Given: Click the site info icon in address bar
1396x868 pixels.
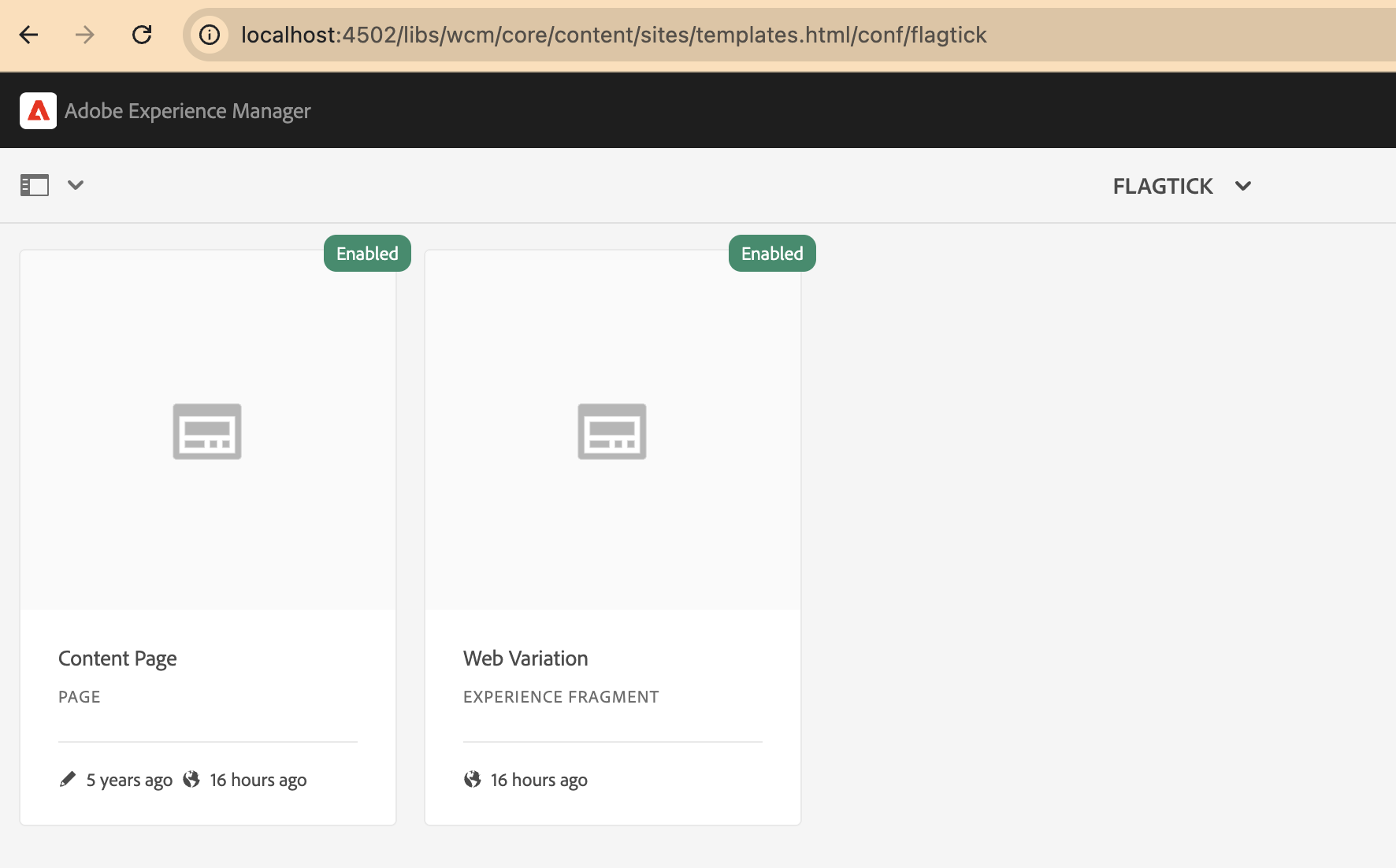Looking at the screenshot, I should click(x=210, y=35).
